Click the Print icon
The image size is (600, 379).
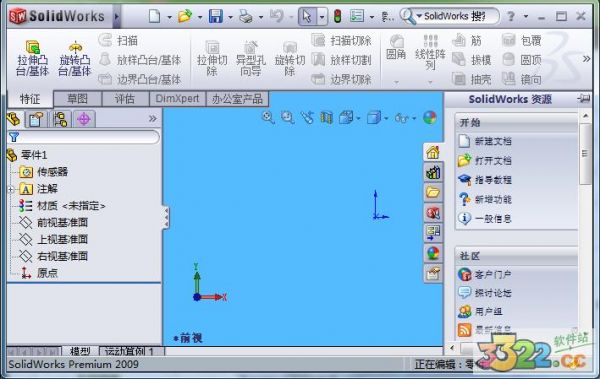[x=246, y=16]
